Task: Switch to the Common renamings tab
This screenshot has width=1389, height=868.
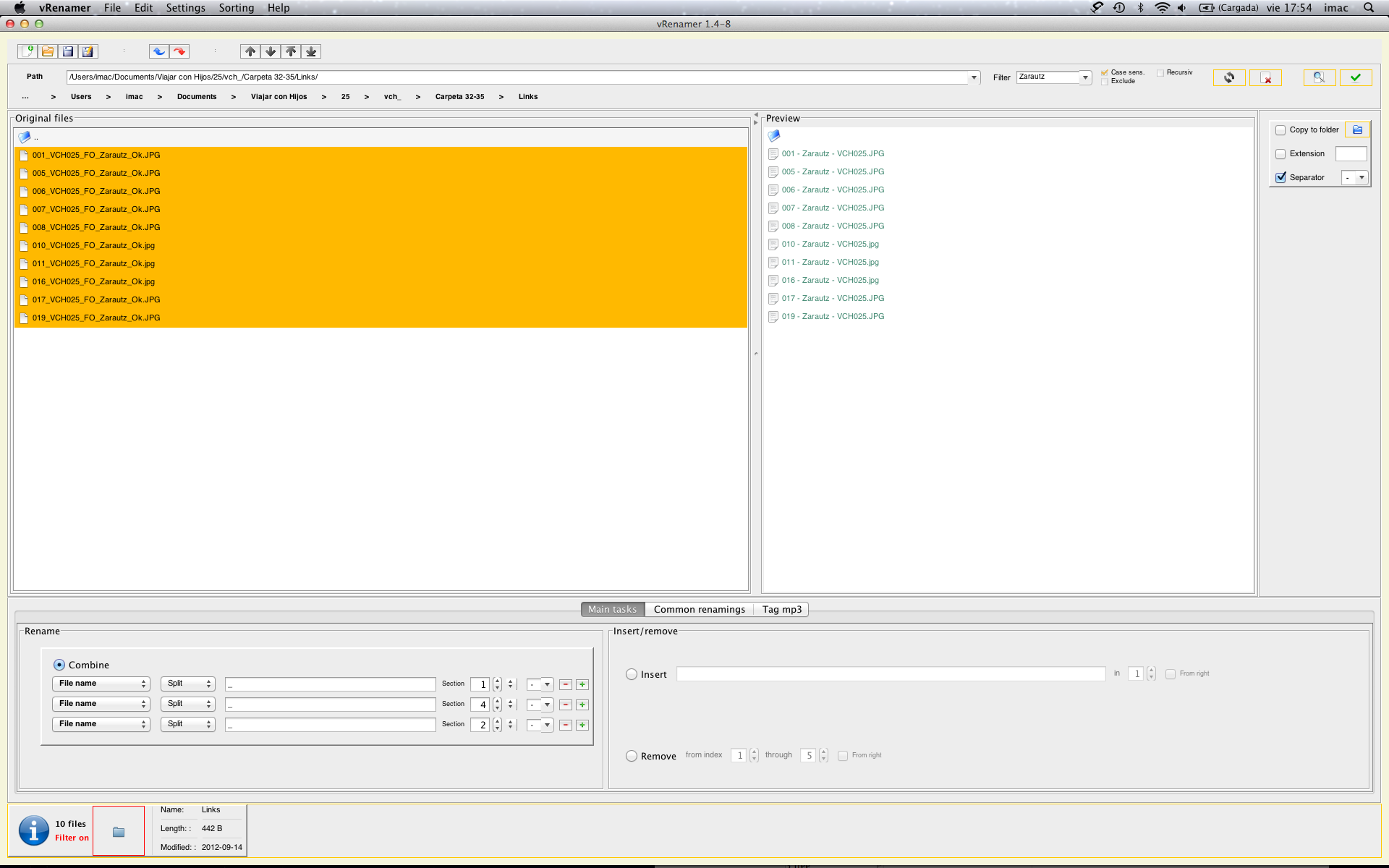Action: [x=699, y=609]
